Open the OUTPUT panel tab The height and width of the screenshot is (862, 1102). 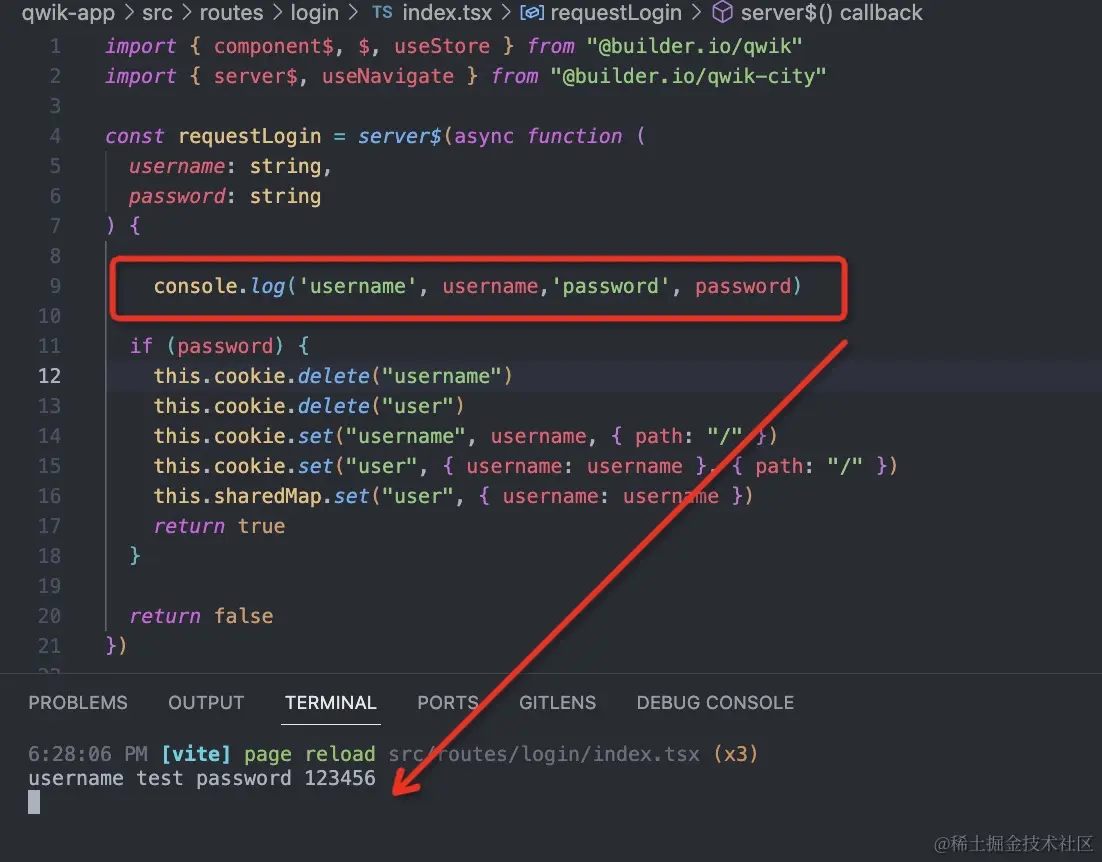click(206, 703)
